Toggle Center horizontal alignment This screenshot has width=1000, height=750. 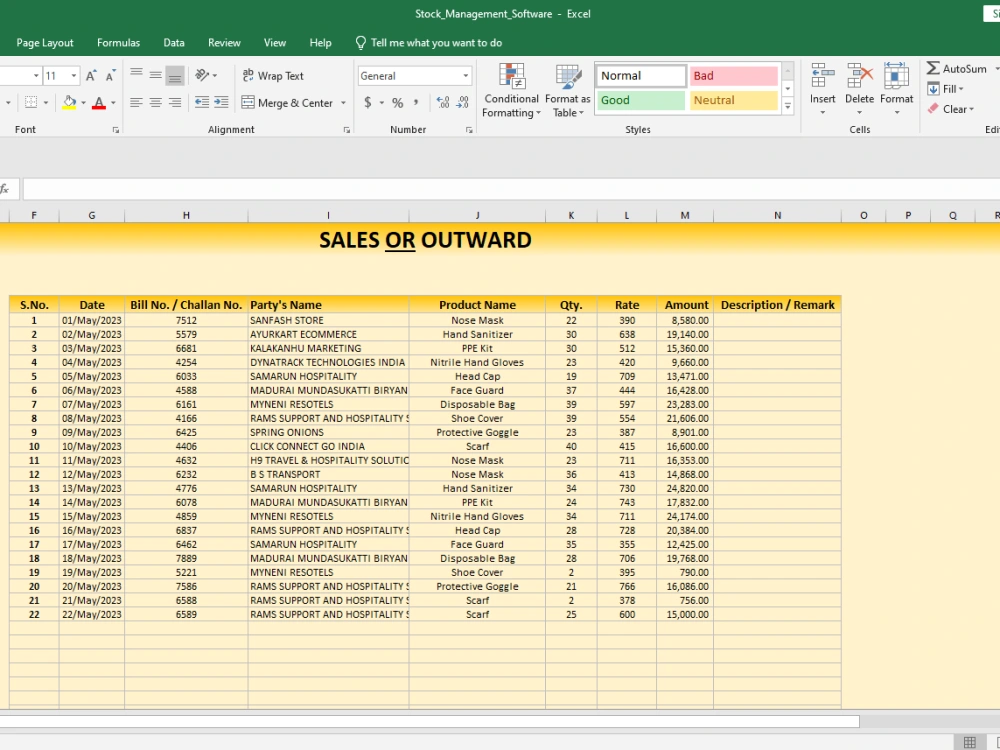[156, 103]
